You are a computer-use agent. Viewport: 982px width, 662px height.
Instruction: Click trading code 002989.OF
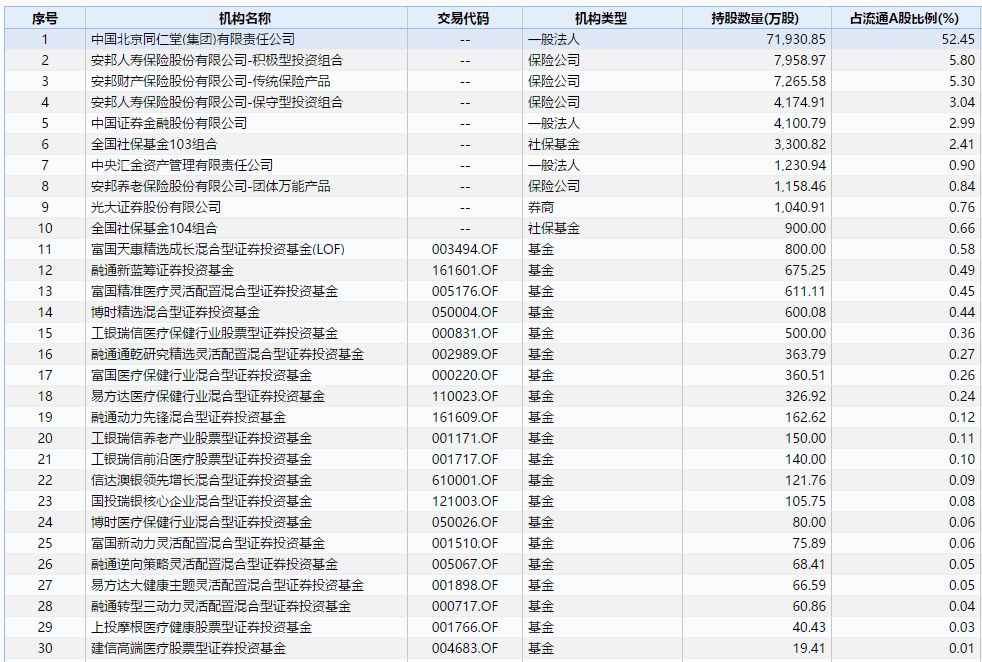[465, 354]
